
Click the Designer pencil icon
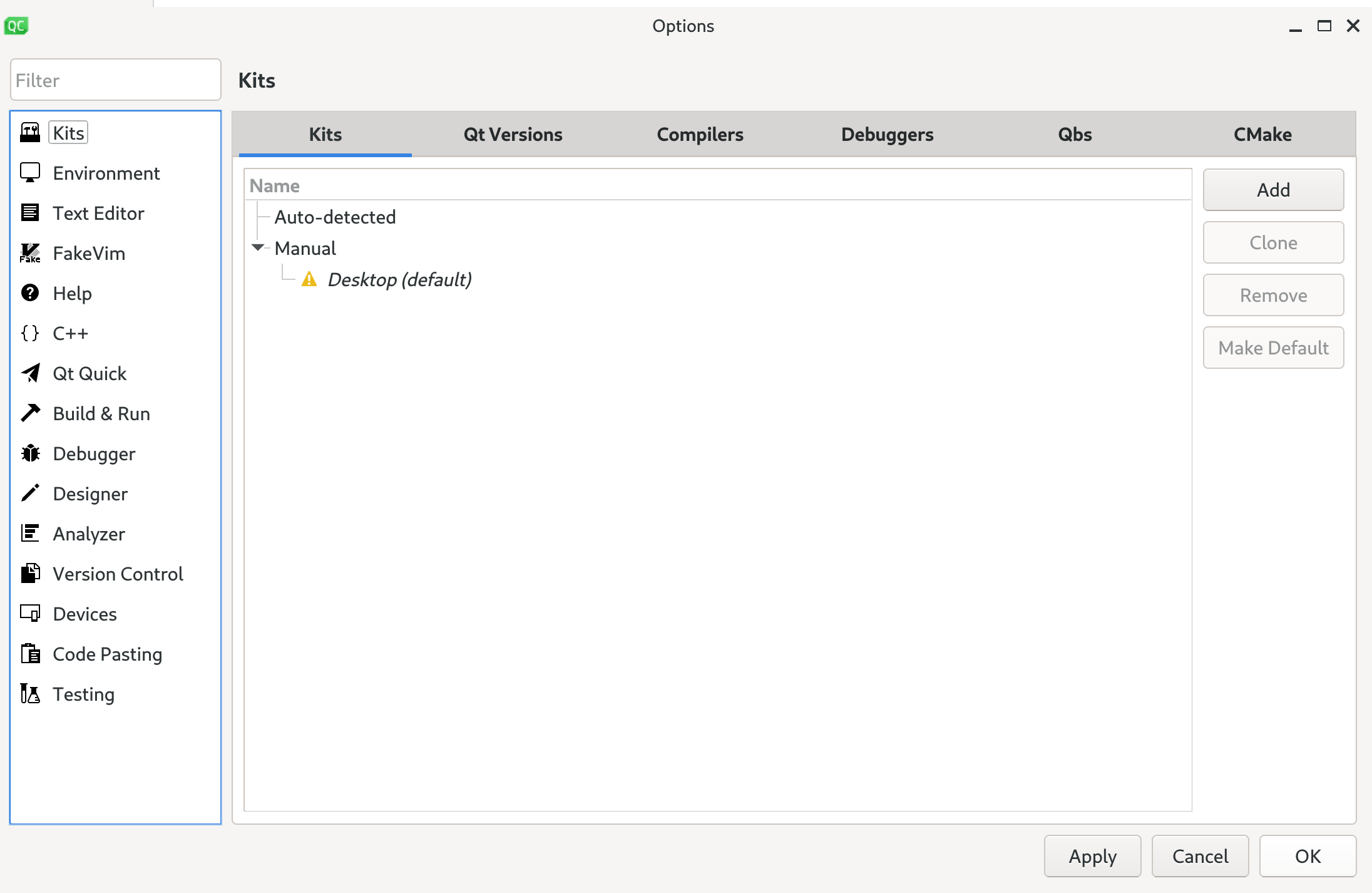[30, 493]
